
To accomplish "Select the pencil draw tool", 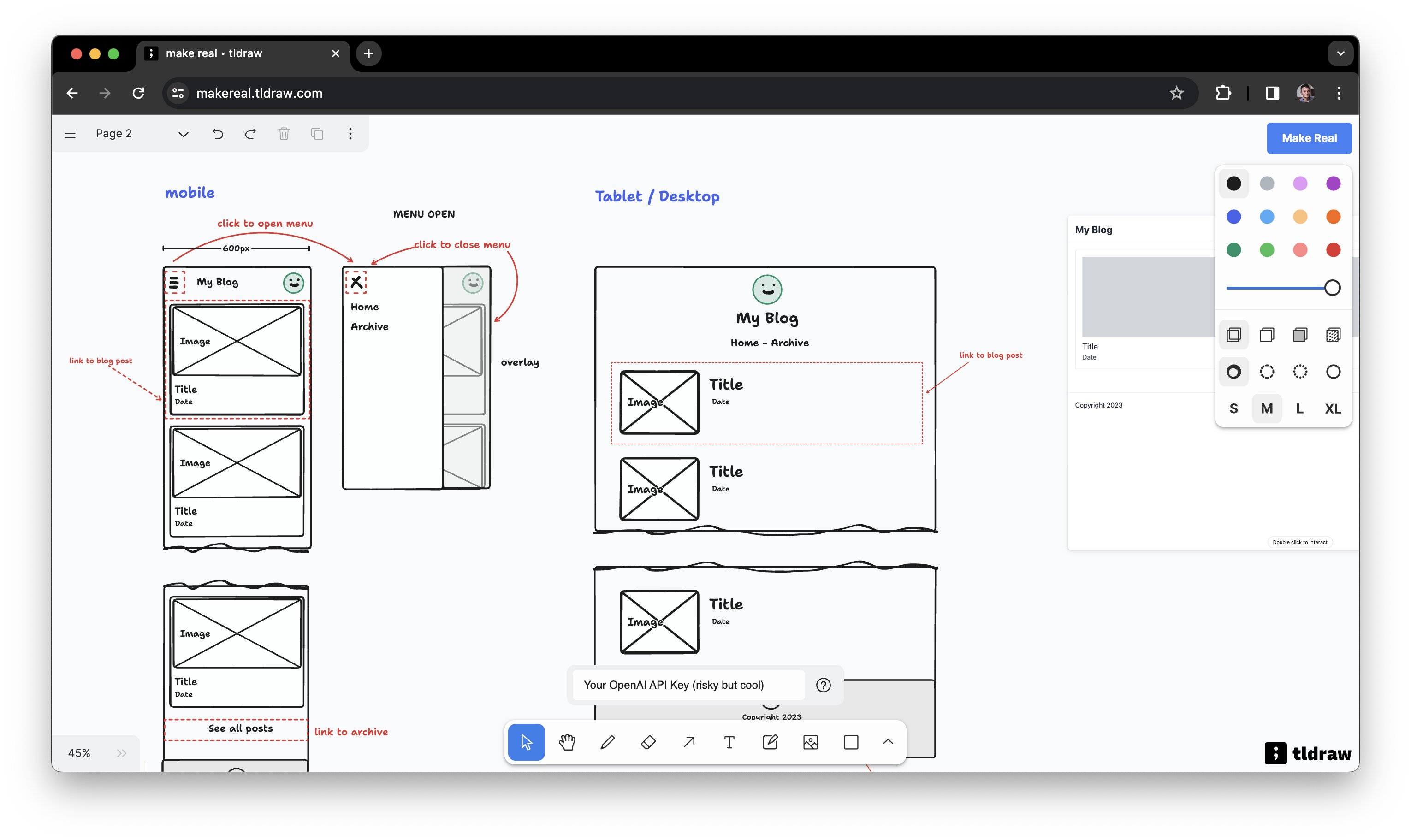I will click(x=607, y=741).
